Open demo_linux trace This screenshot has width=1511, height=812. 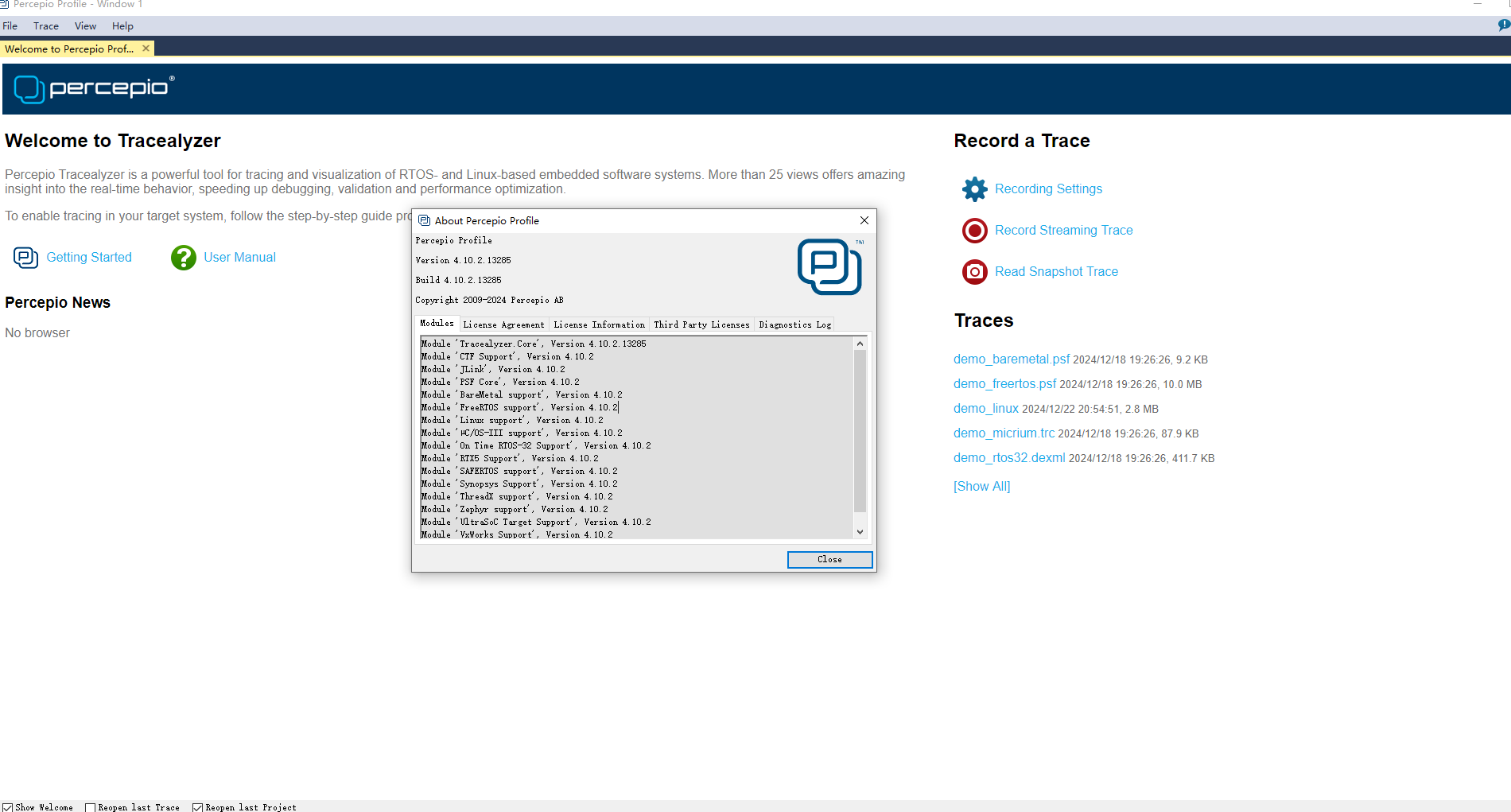coord(986,409)
